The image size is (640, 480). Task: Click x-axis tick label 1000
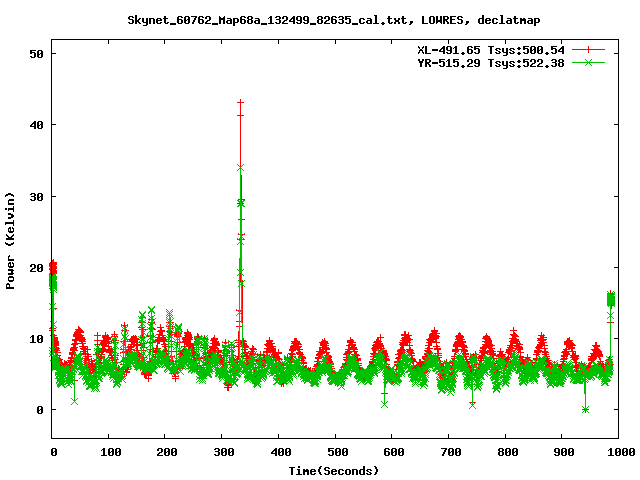(621, 452)
